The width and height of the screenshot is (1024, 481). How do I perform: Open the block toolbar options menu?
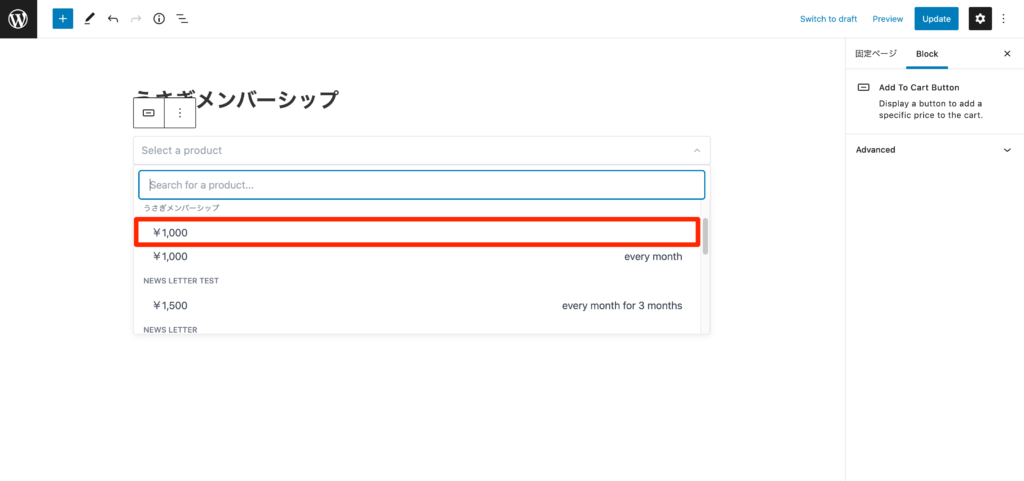click(180, 113)
